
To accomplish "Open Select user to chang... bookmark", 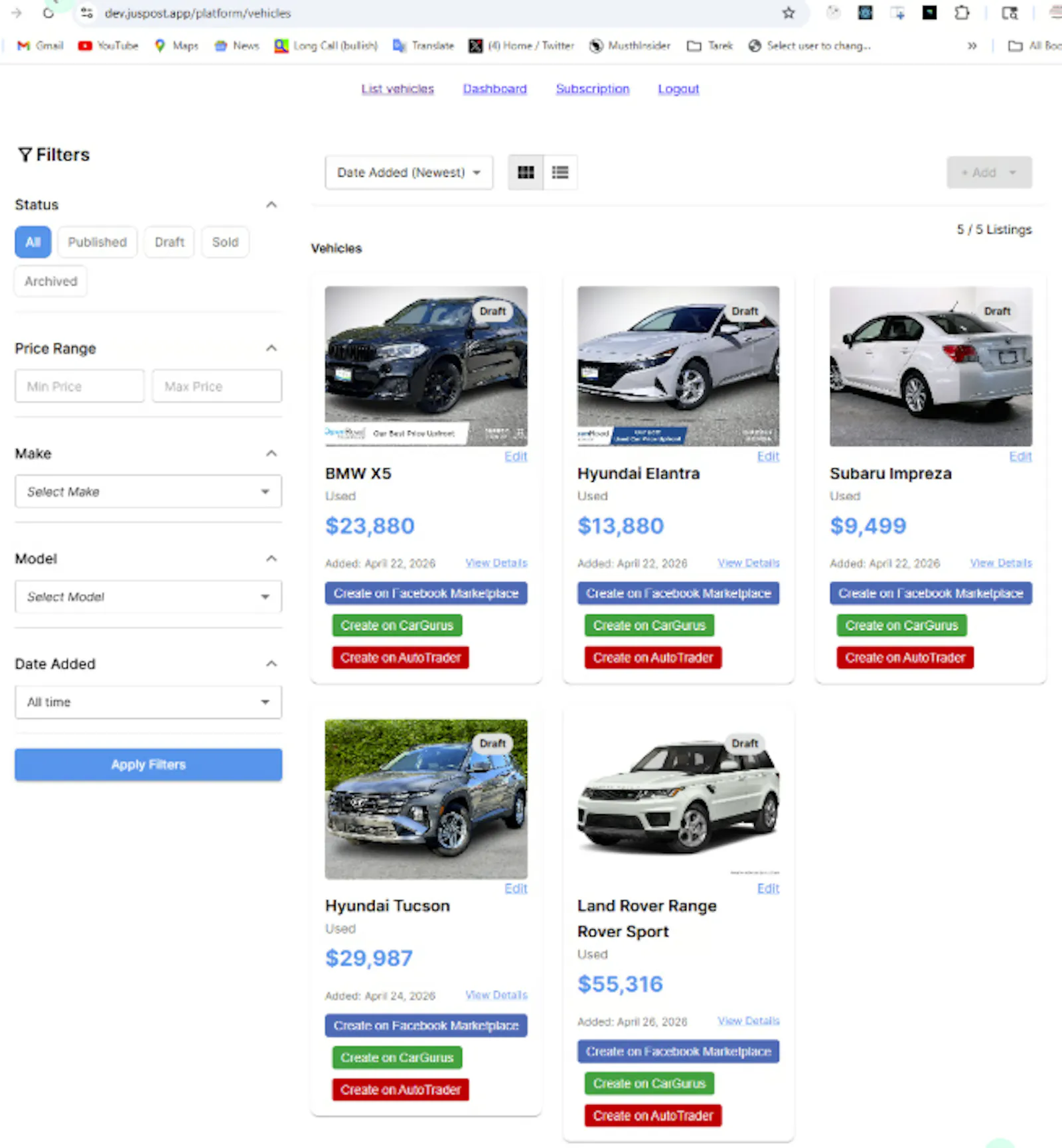I will coord(810,46).
